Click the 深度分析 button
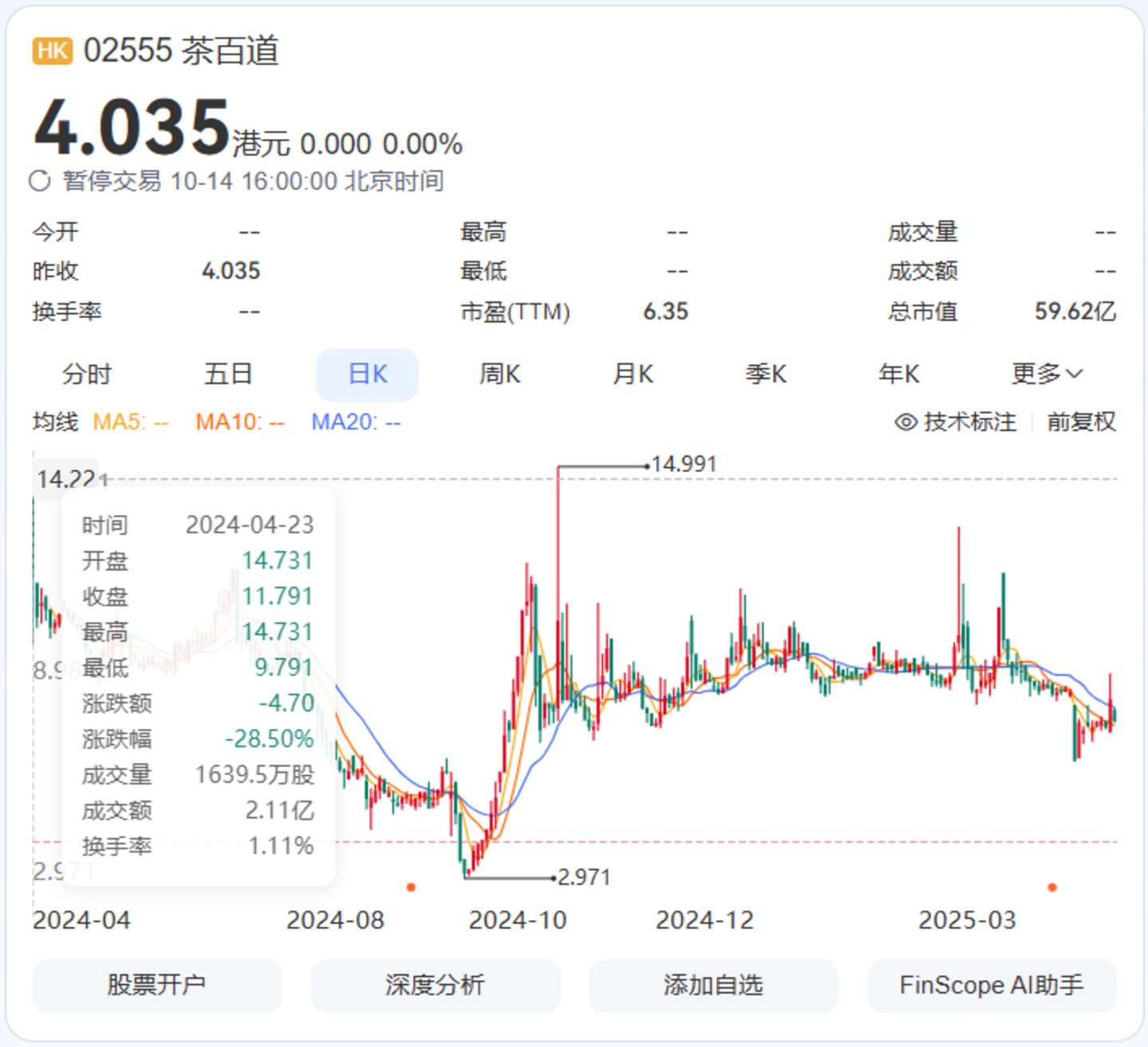Screen dimensions: 1148x1047 (x=436, y=986)
